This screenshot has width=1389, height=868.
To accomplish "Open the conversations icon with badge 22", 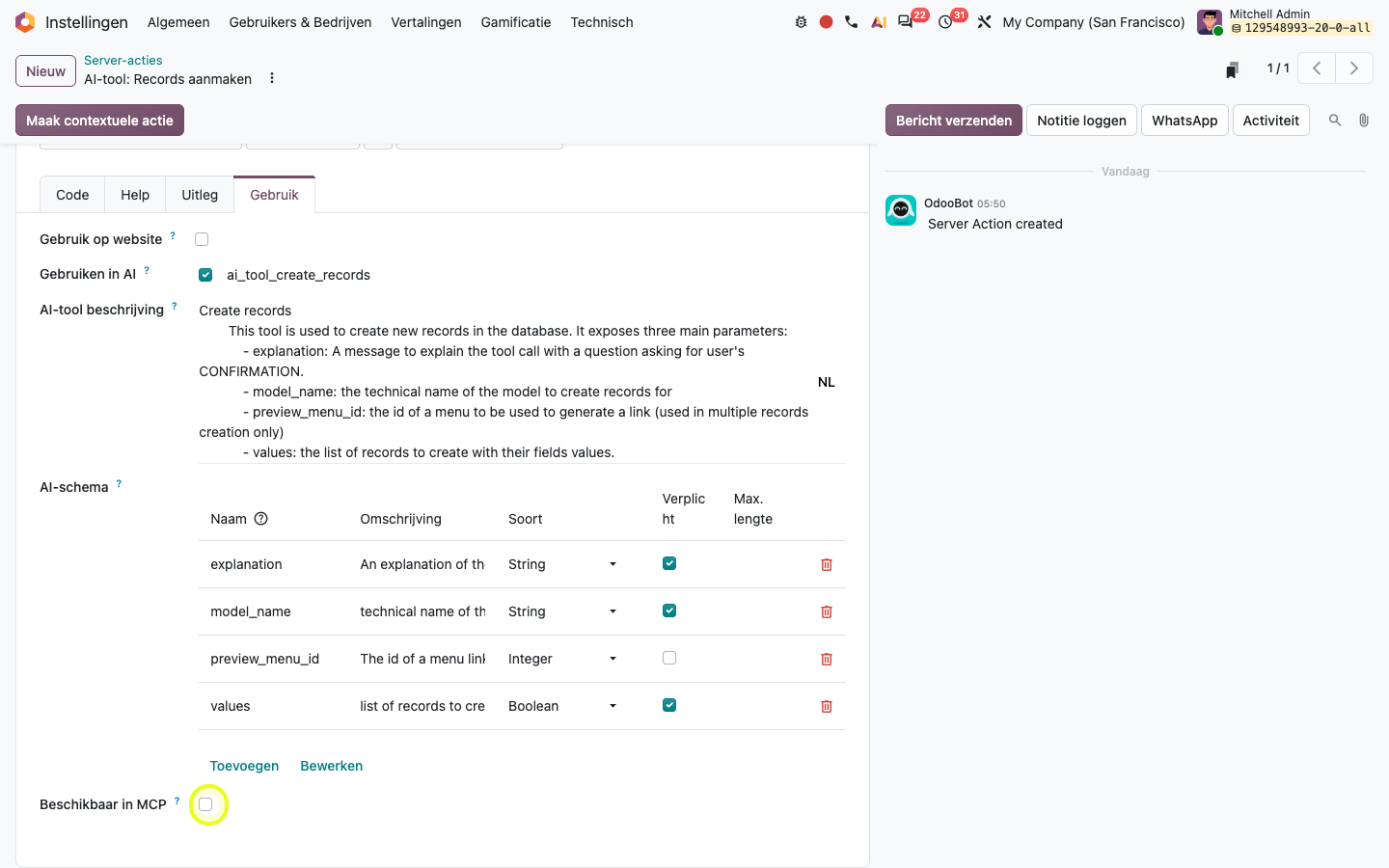I will 905,22.
